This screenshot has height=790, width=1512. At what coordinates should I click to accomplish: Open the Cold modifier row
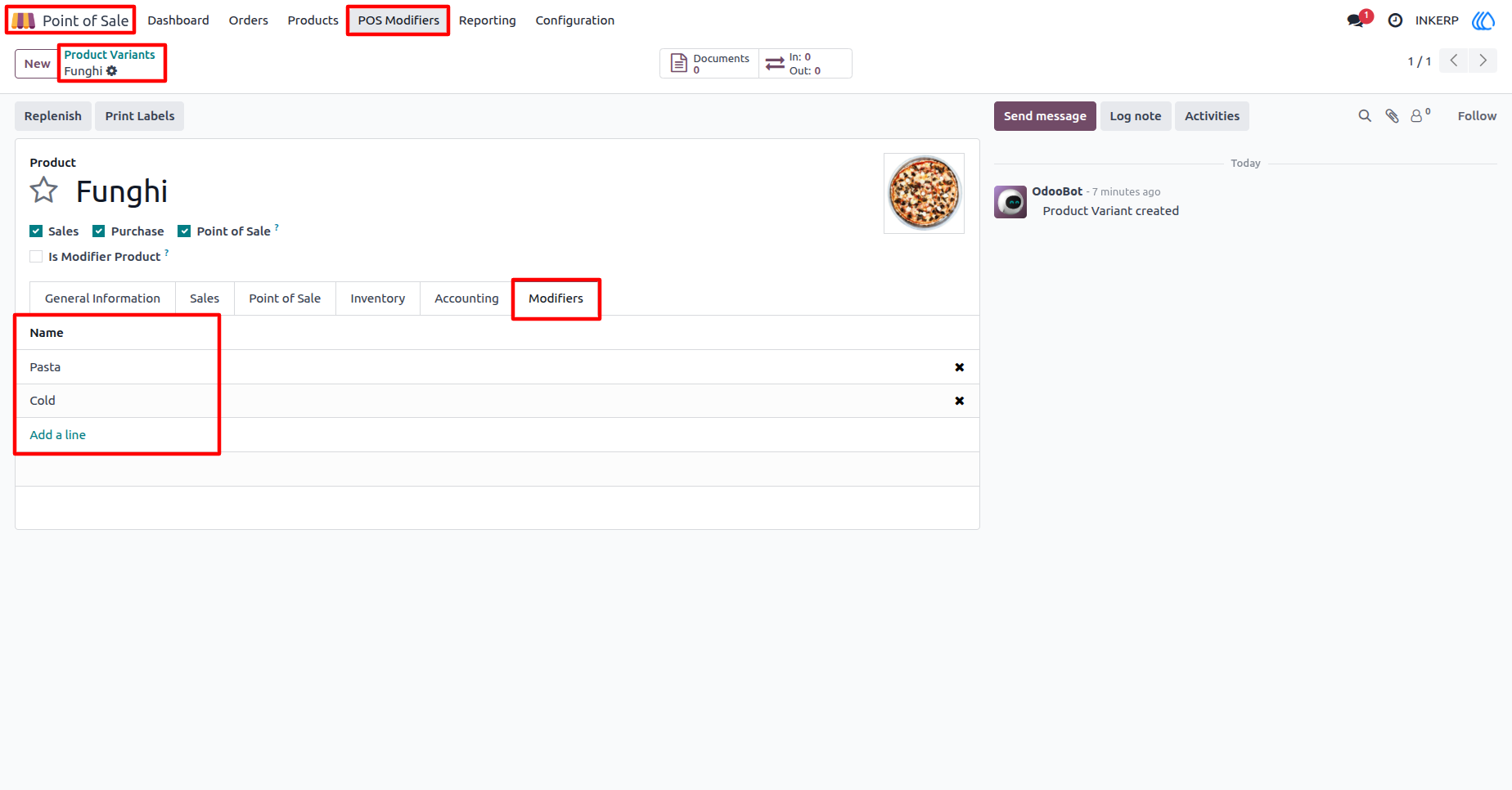tap(497, 401)
